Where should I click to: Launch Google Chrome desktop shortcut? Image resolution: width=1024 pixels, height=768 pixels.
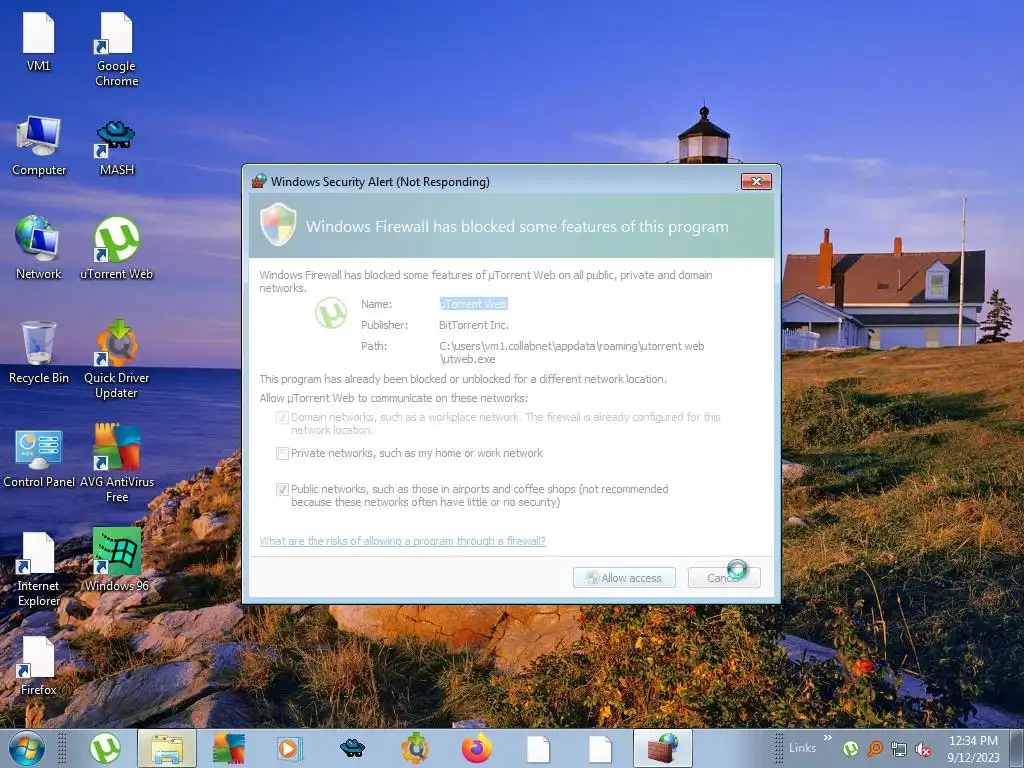(x=116, y=49)
